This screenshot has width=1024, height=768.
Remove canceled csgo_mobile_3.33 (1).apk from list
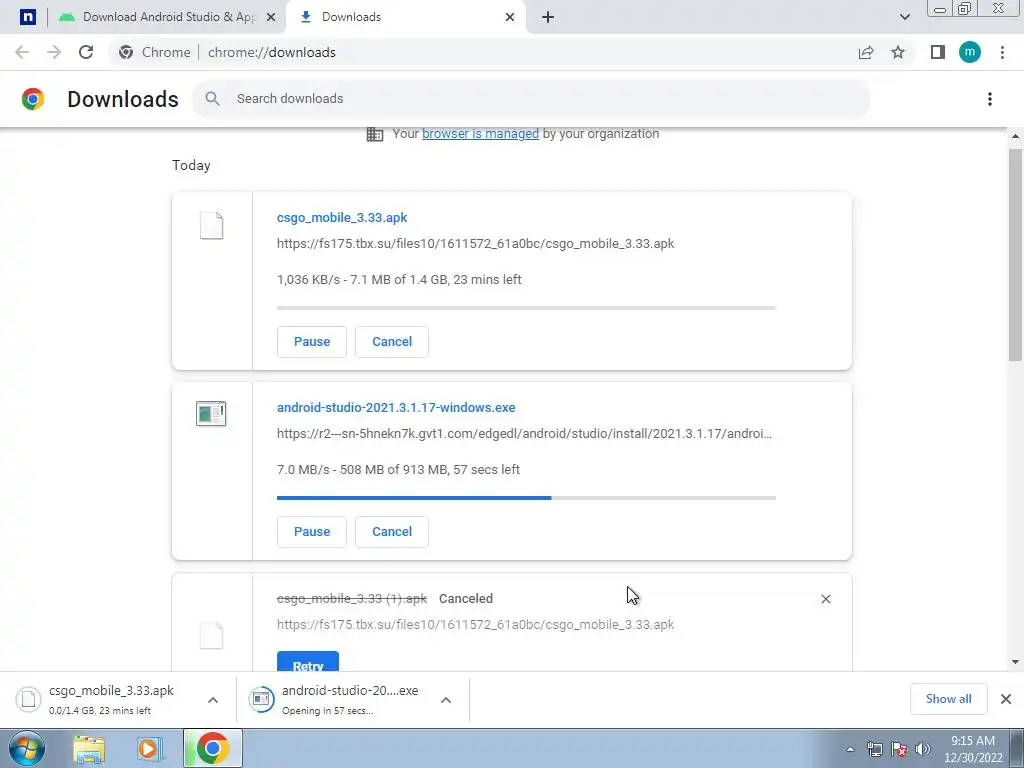825,599
